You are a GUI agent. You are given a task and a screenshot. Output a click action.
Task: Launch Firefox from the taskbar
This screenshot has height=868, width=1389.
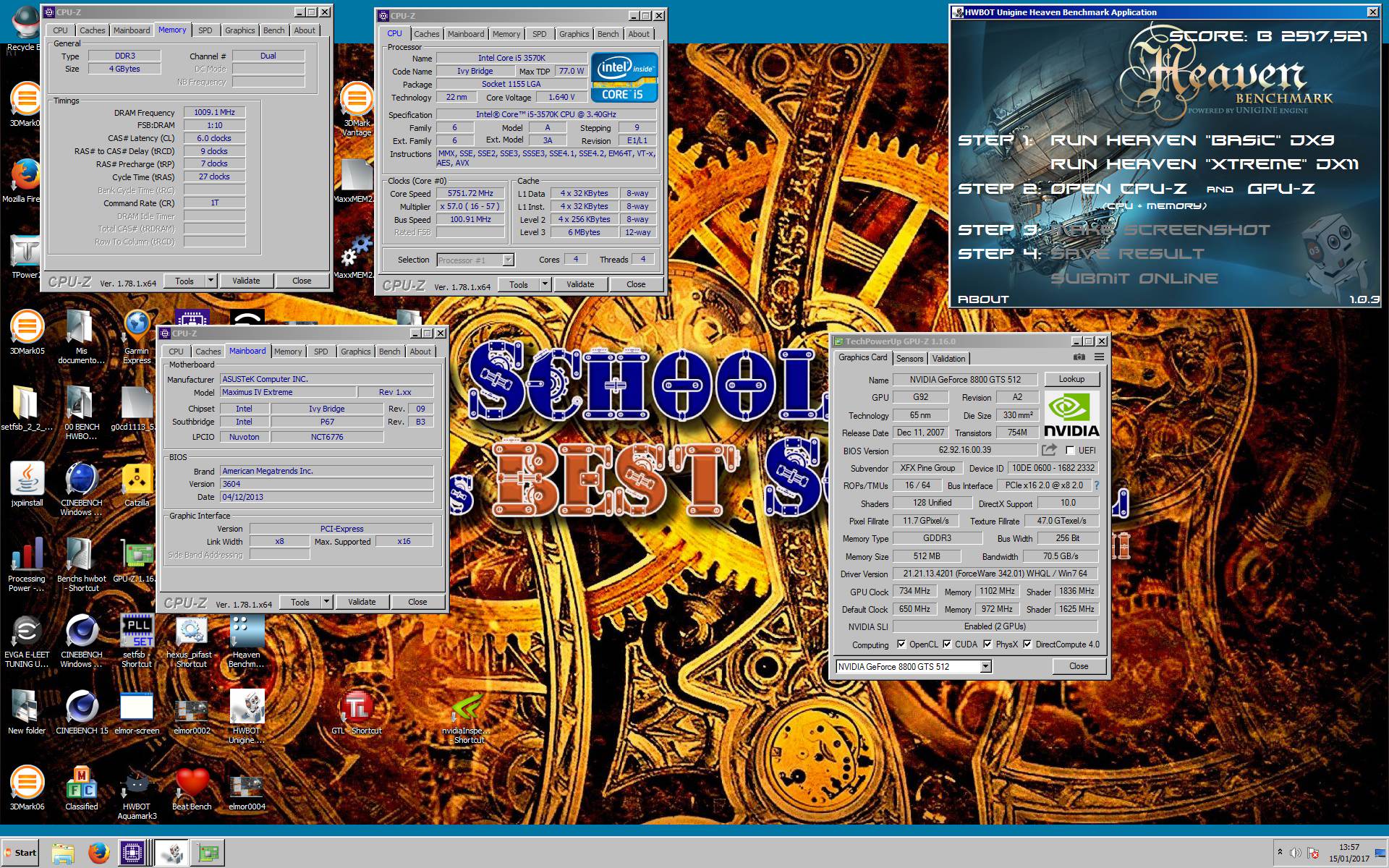click(x=98, y=853)
